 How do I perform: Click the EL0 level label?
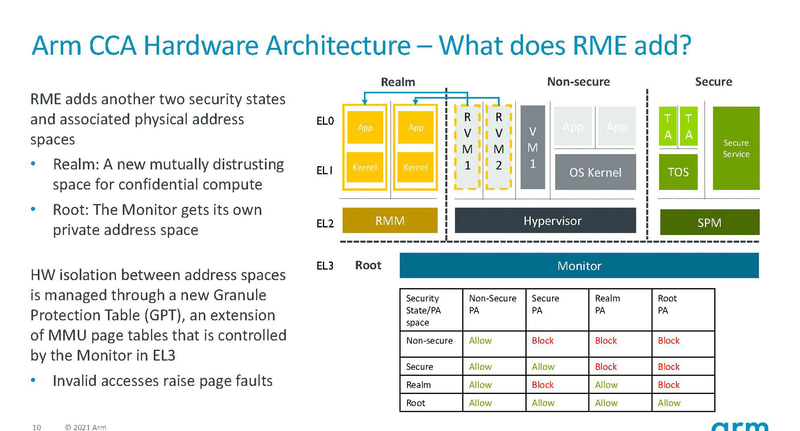click(x=325, y=121)
